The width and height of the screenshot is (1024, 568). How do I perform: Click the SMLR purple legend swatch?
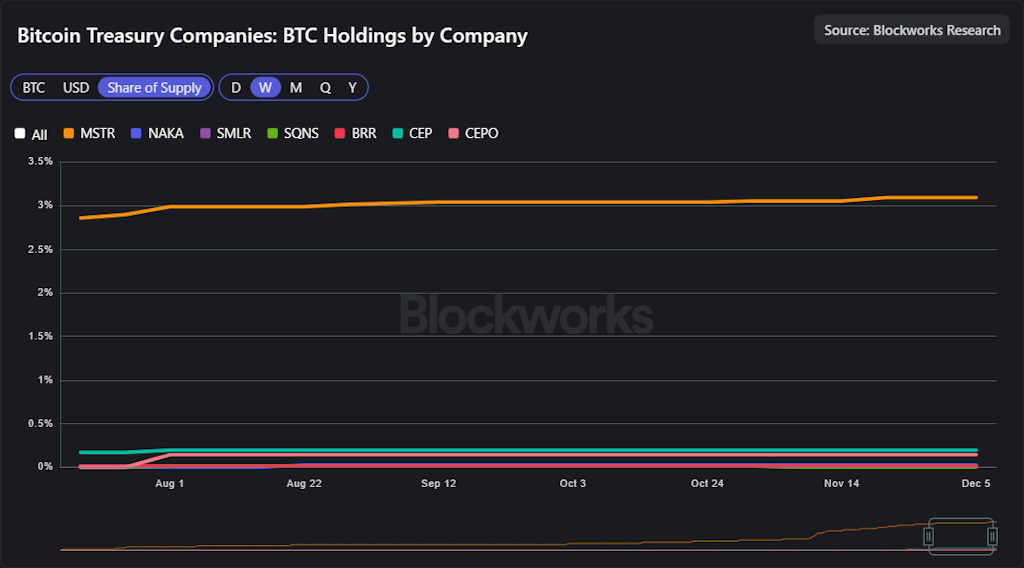click(x=207, y=133)
